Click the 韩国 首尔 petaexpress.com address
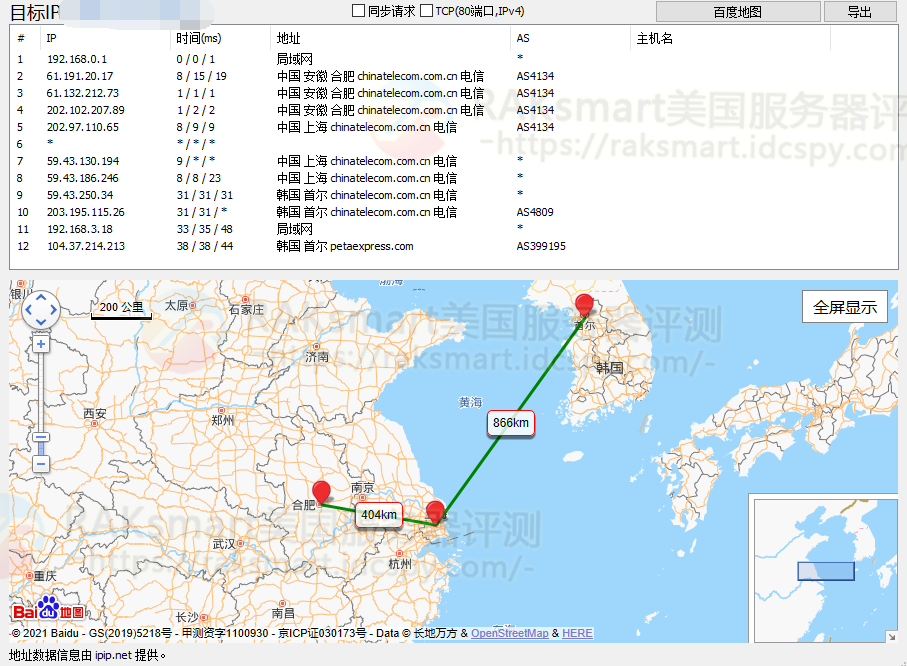Screen dimensions: 907x666 tap(345, 246)
